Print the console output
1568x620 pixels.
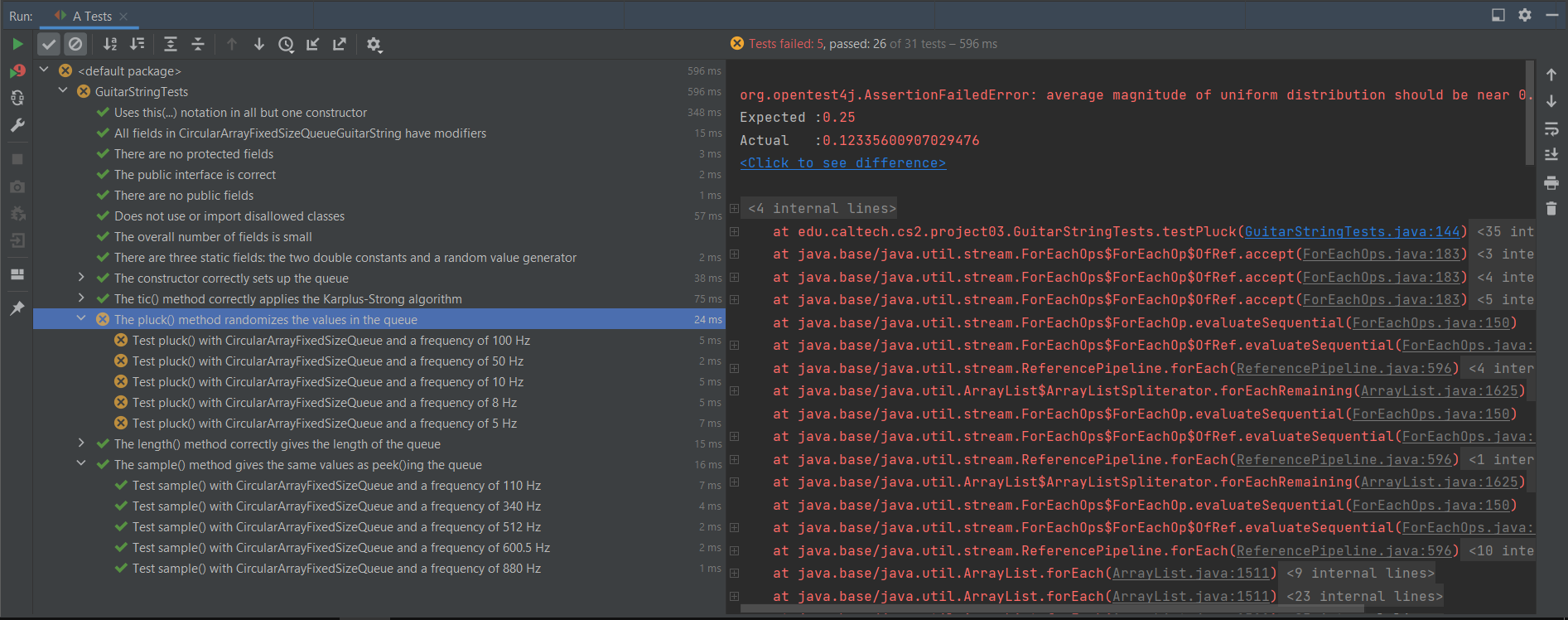click(1551, 182)
